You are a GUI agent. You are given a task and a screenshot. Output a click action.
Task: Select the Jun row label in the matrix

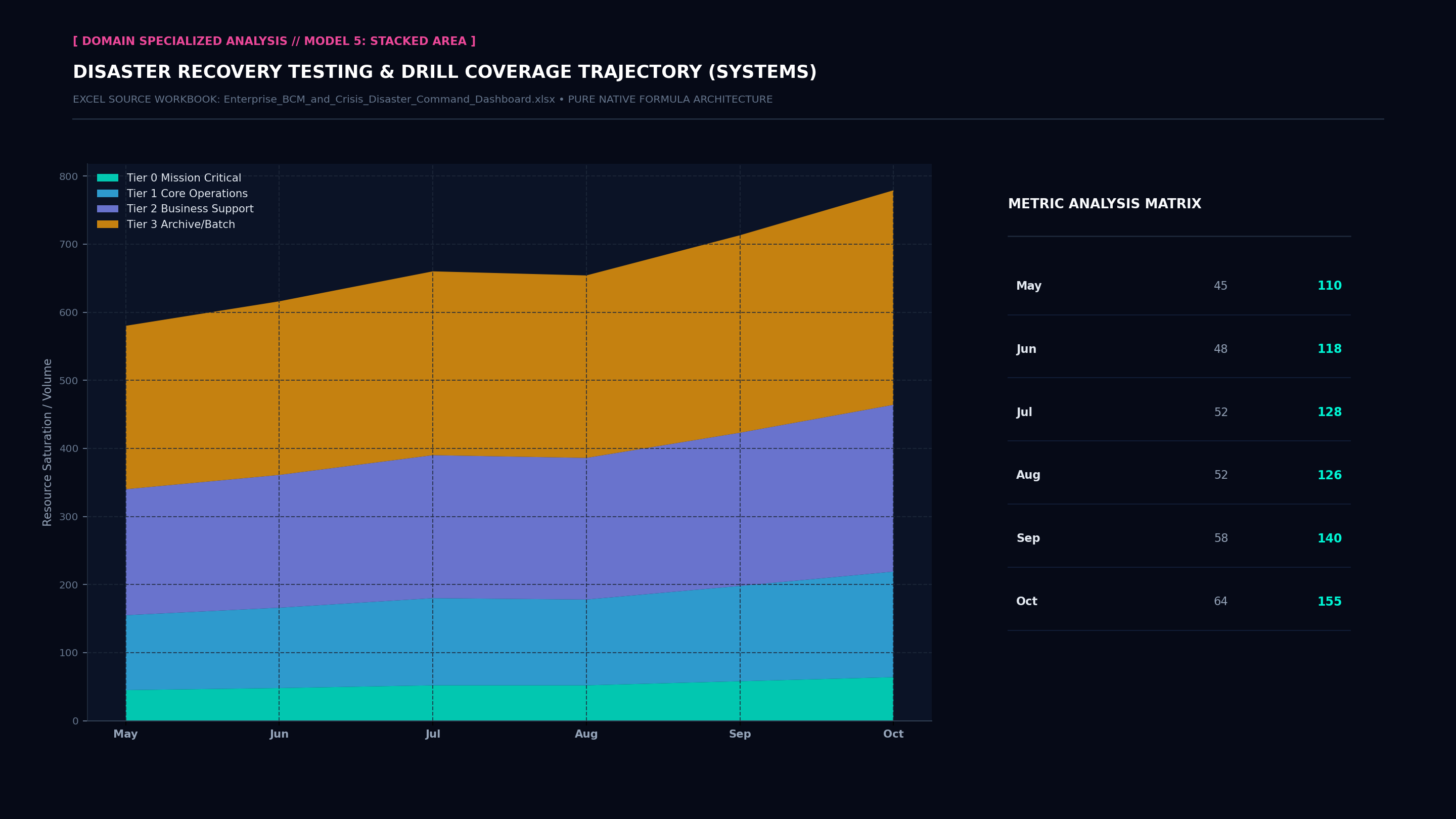pyautogui.click(x=1026, y=349)
